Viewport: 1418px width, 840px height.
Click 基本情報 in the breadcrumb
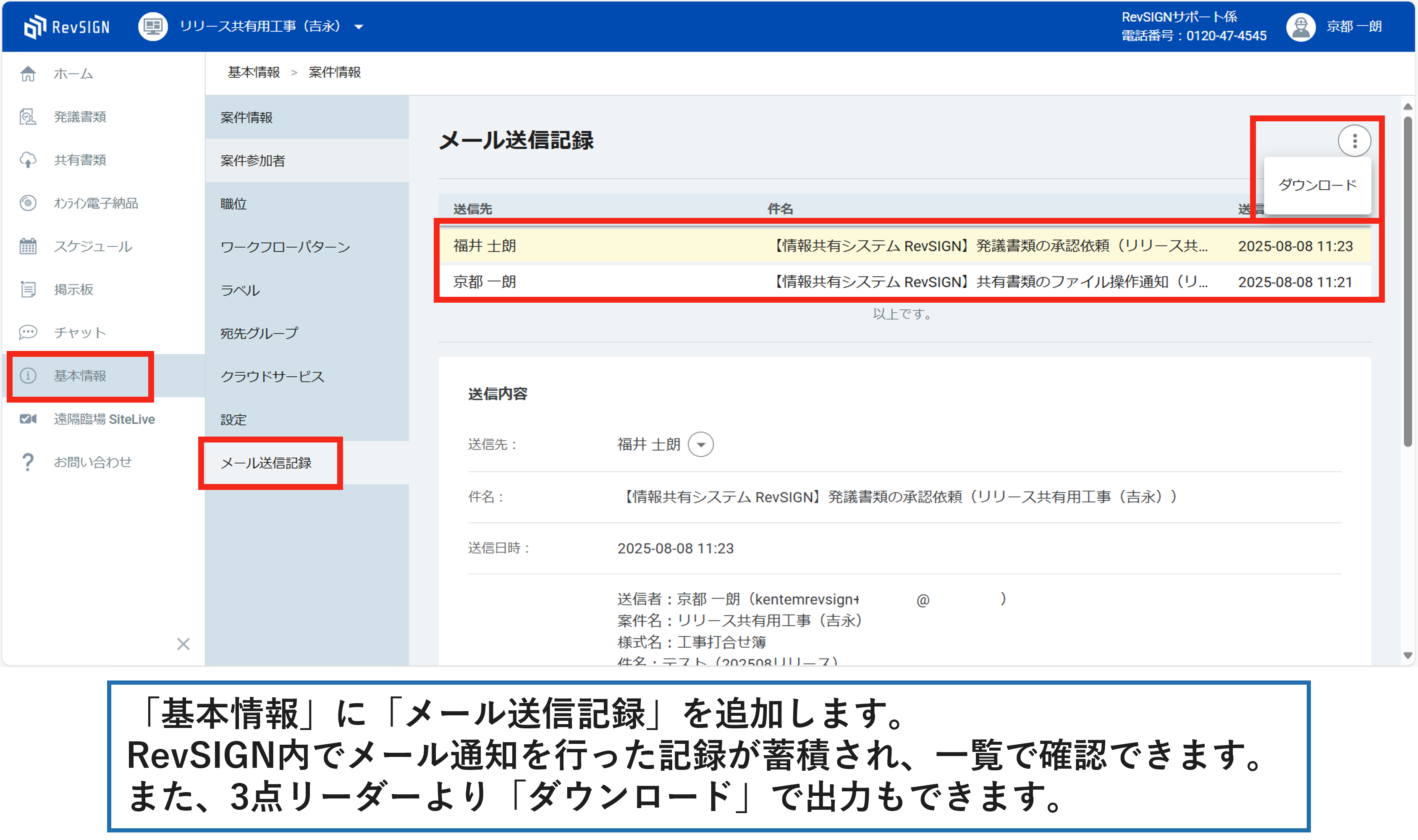[x=254, y=73]
